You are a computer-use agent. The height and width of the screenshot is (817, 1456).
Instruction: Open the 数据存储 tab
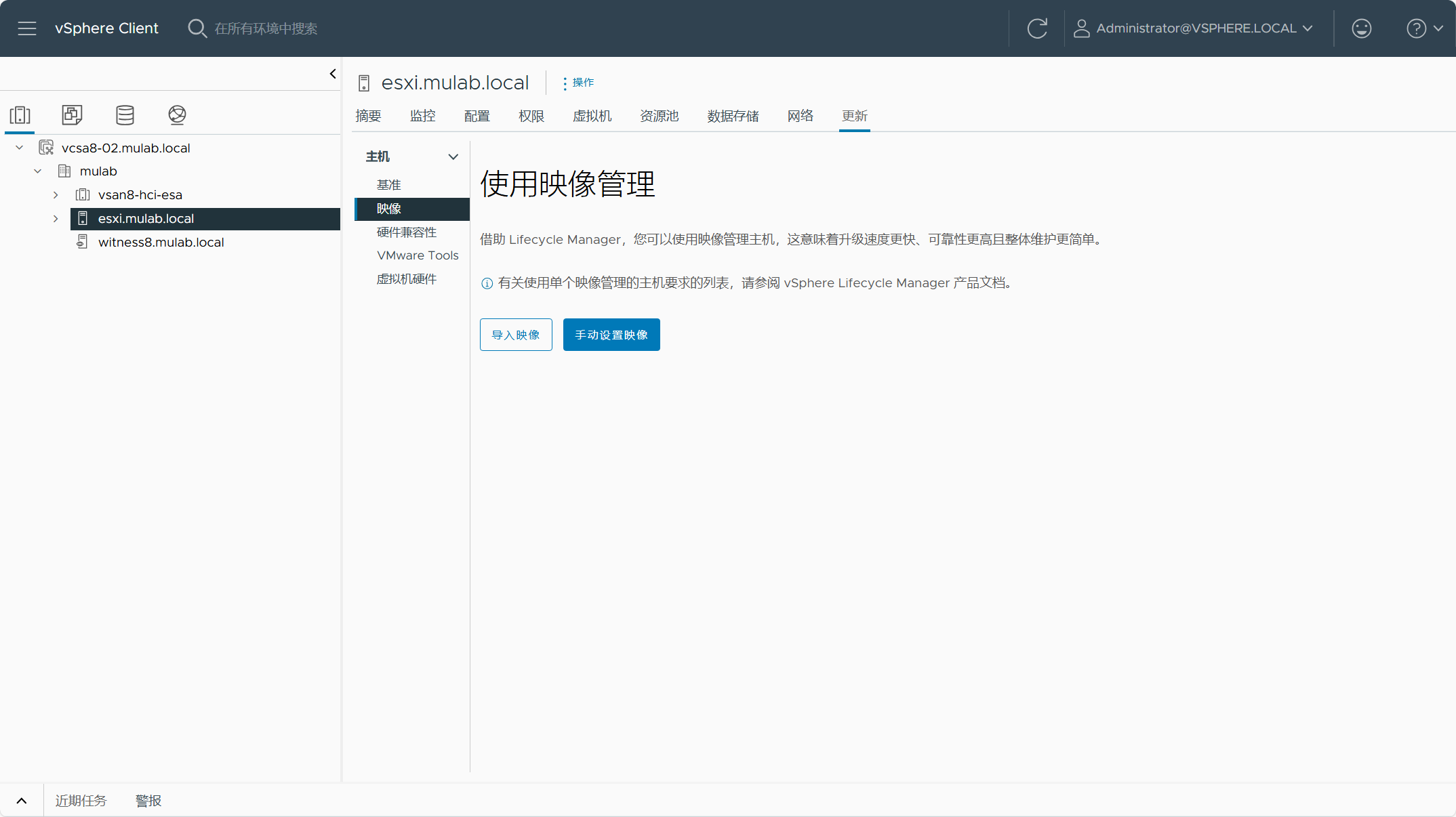(733, 116)
